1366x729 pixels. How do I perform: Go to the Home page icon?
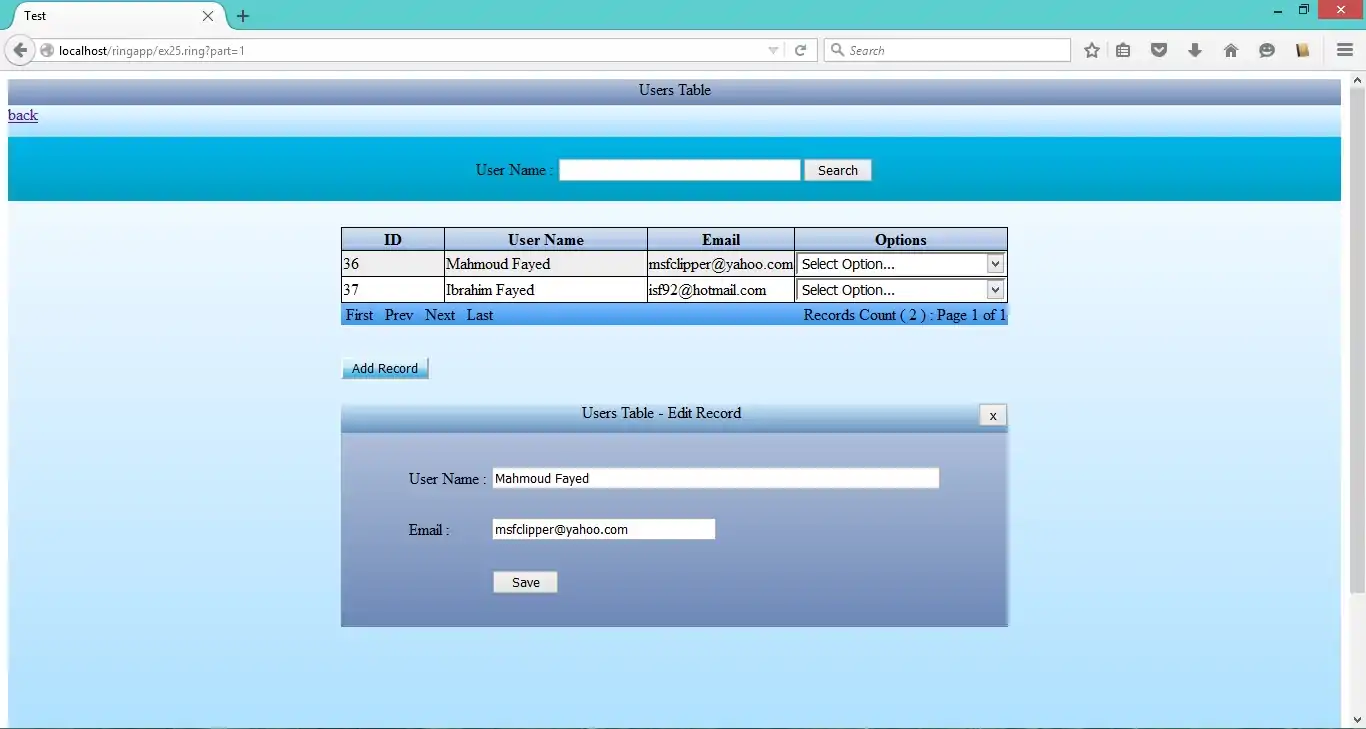coord(1231,50)
